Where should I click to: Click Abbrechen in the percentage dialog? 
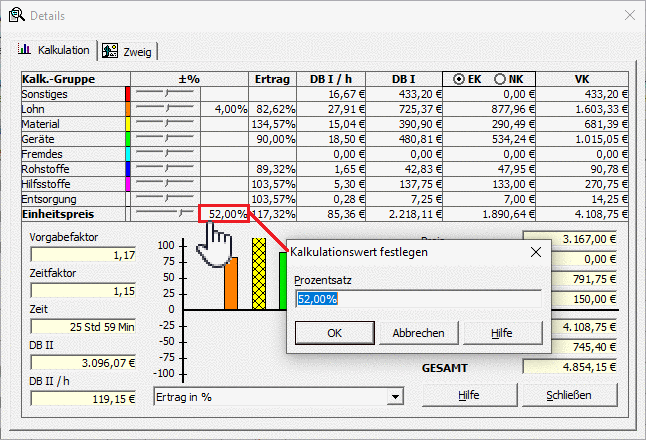tap(418, 333)
